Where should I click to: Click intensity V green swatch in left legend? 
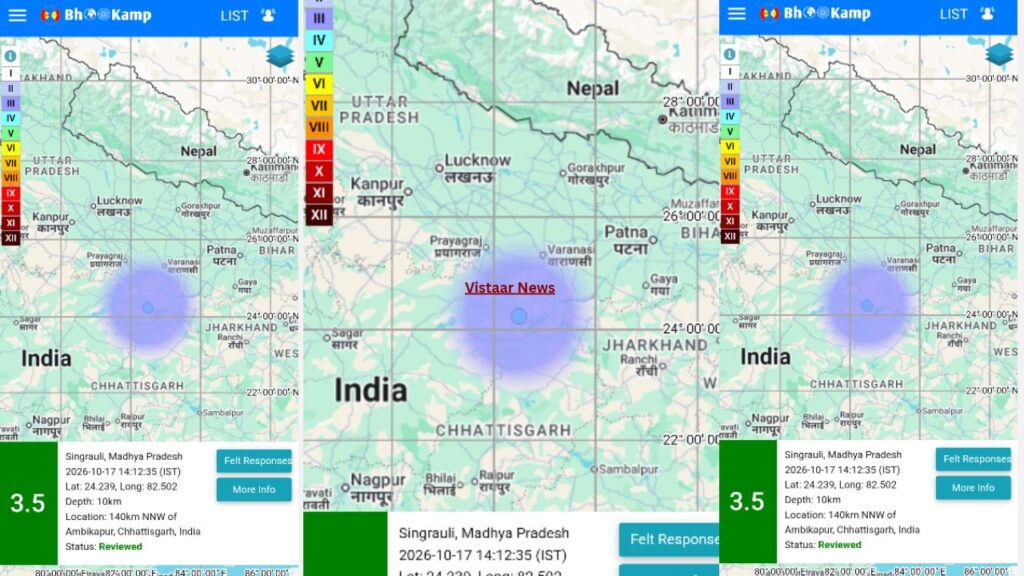click(x=10, y=133)
